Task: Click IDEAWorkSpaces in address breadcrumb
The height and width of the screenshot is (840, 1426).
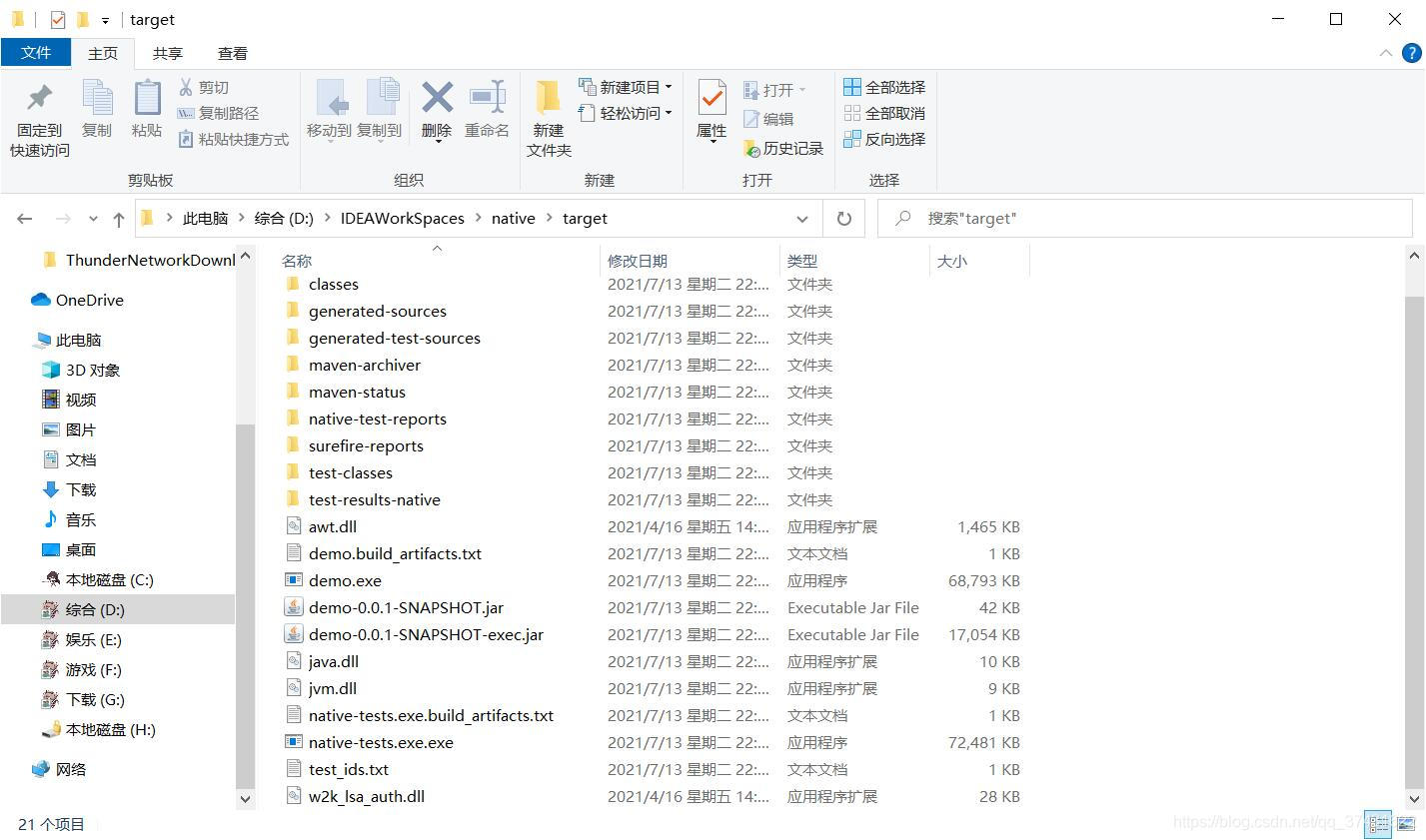Action: pos(402,219)
